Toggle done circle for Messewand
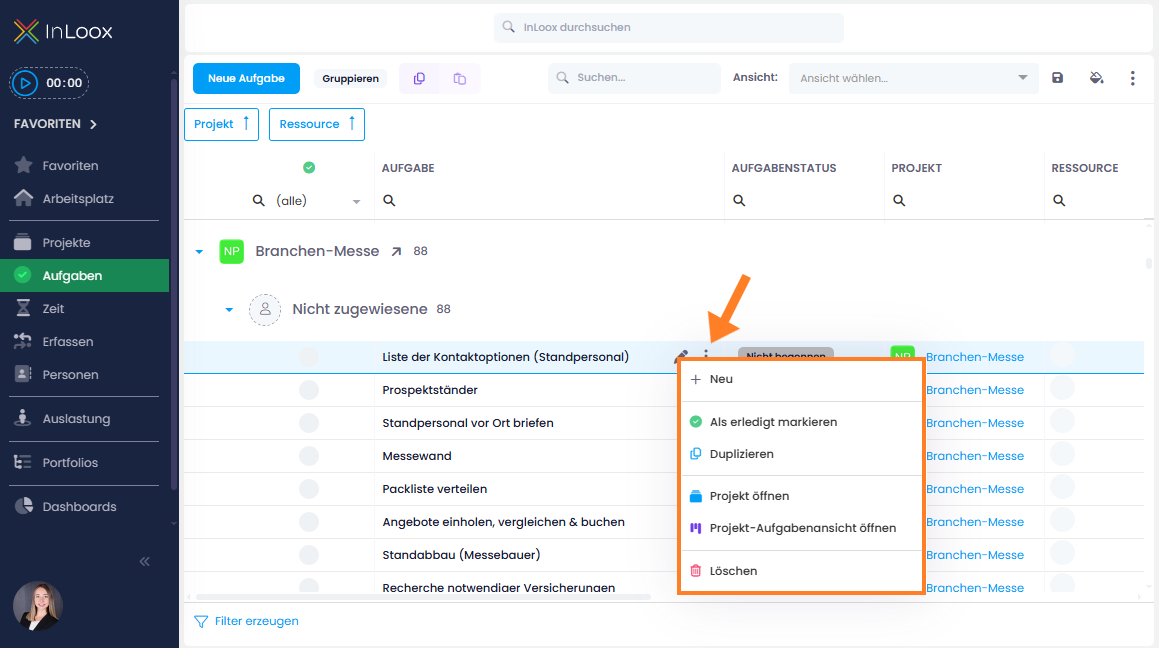The width and height of the screenshot is (1159, 648). coord(309,456)
